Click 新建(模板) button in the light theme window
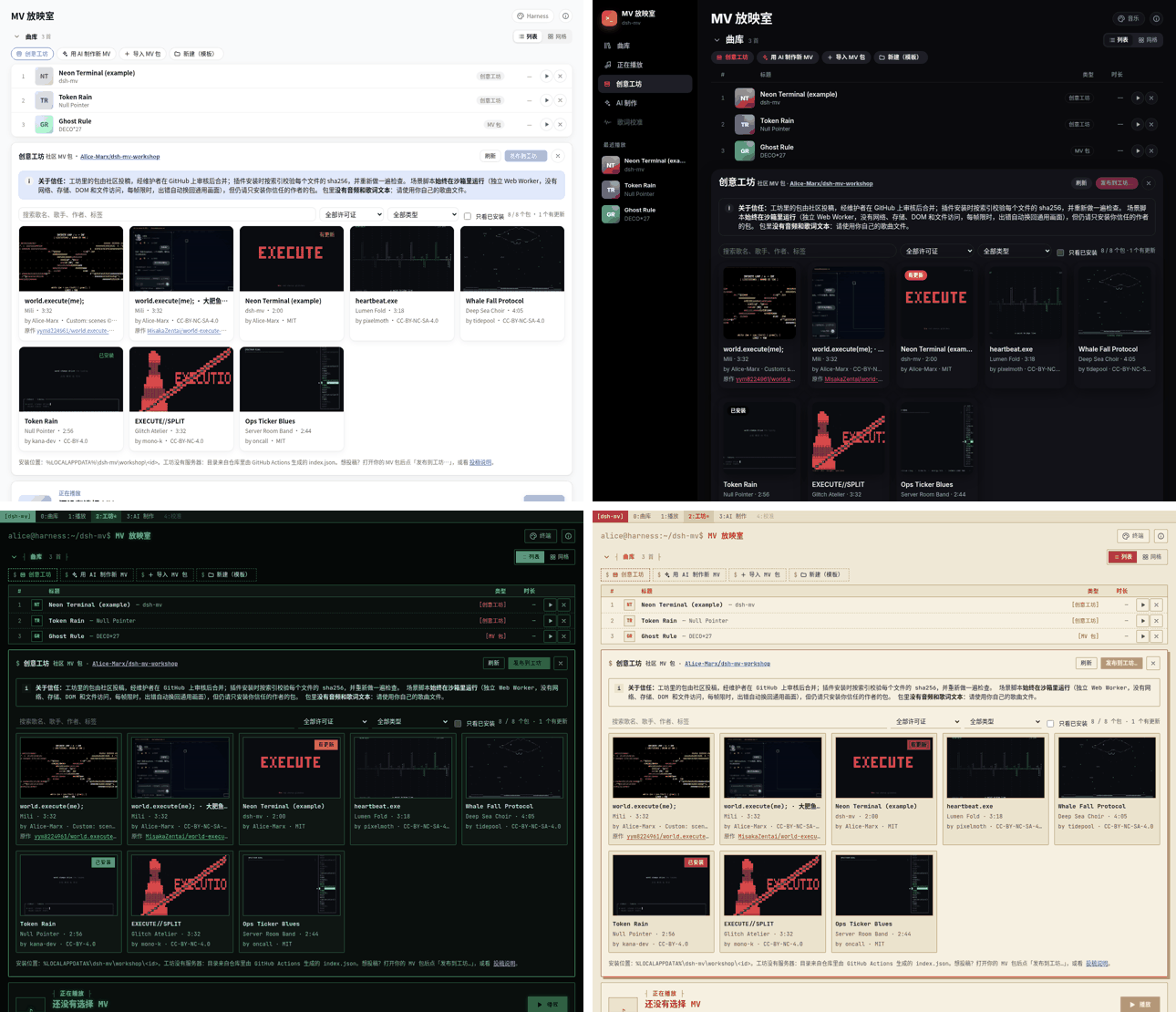This screenshot has height=1012, width=1176. click(x=195, y=54)
